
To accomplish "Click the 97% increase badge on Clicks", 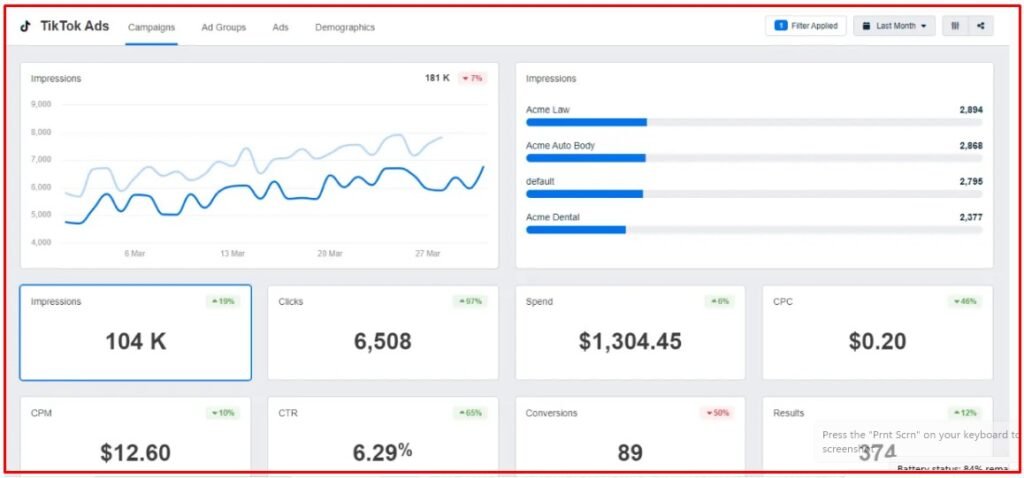I will 470,301.
